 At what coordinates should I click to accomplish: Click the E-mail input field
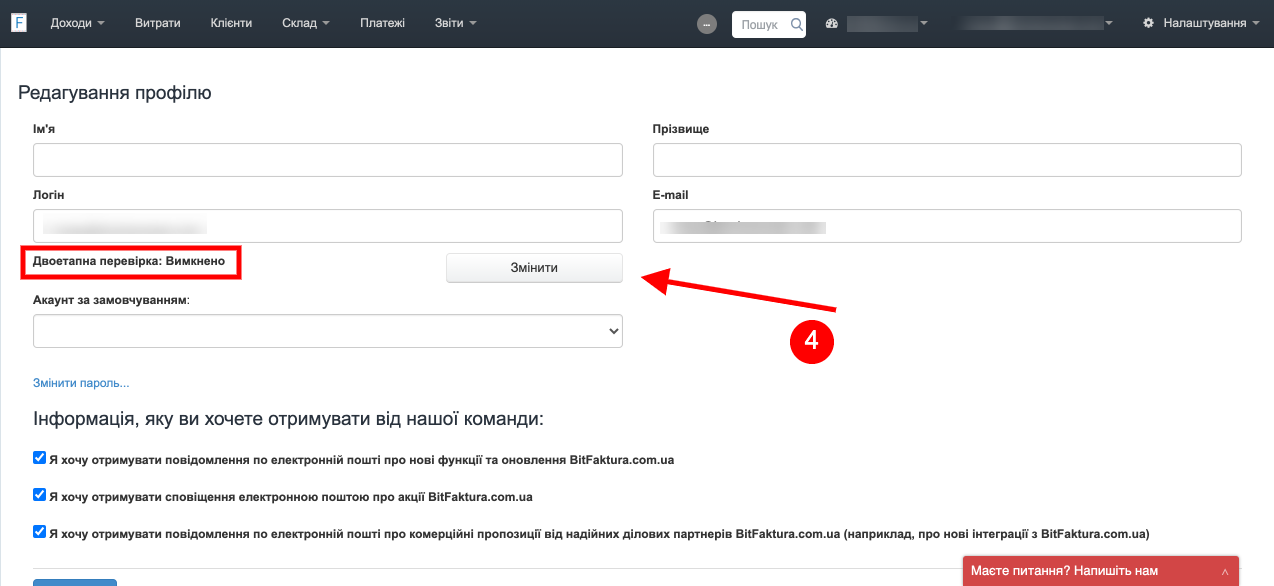tap(947, 226)
